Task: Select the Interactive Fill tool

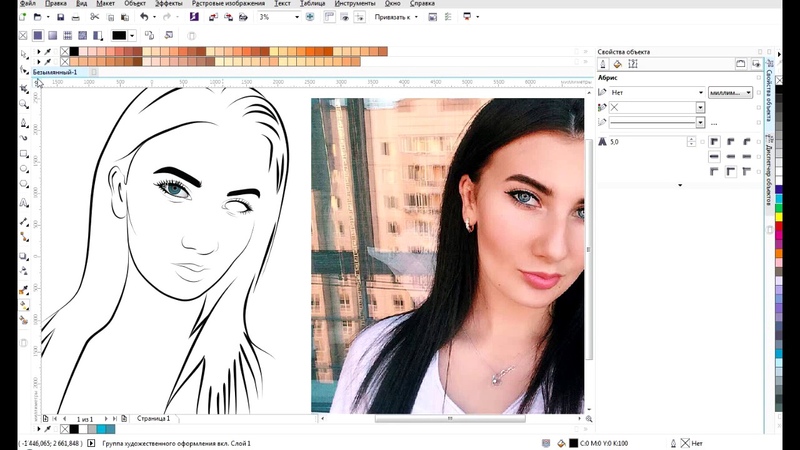Action: click(23, 305)
